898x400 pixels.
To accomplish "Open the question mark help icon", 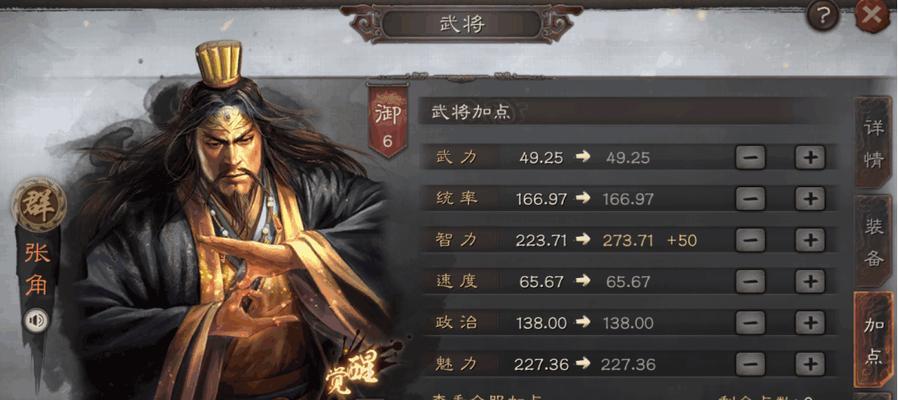I will [x=823, y=16].
